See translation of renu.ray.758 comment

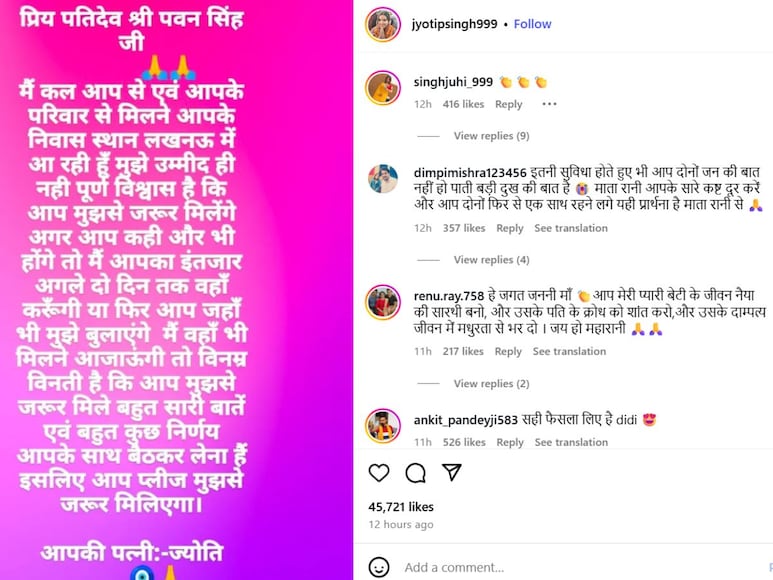[x=569, y=351]
